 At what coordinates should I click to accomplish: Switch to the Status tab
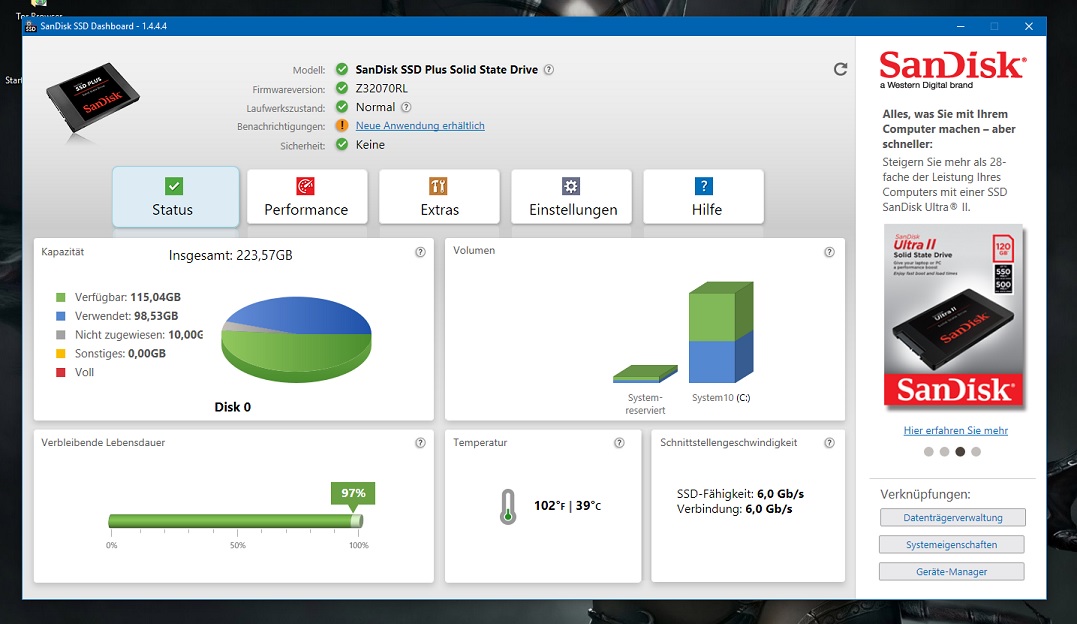click(x=176, y=197)
